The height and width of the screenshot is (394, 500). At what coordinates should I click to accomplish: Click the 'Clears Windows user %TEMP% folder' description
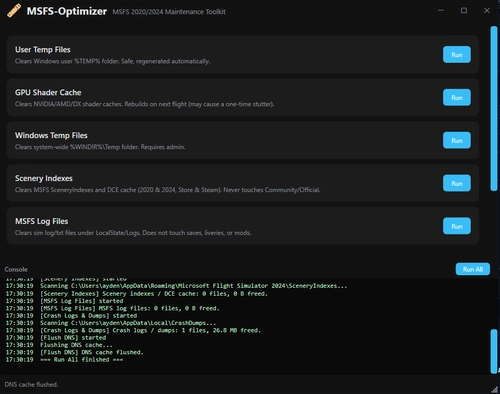[x=112, y=61]
